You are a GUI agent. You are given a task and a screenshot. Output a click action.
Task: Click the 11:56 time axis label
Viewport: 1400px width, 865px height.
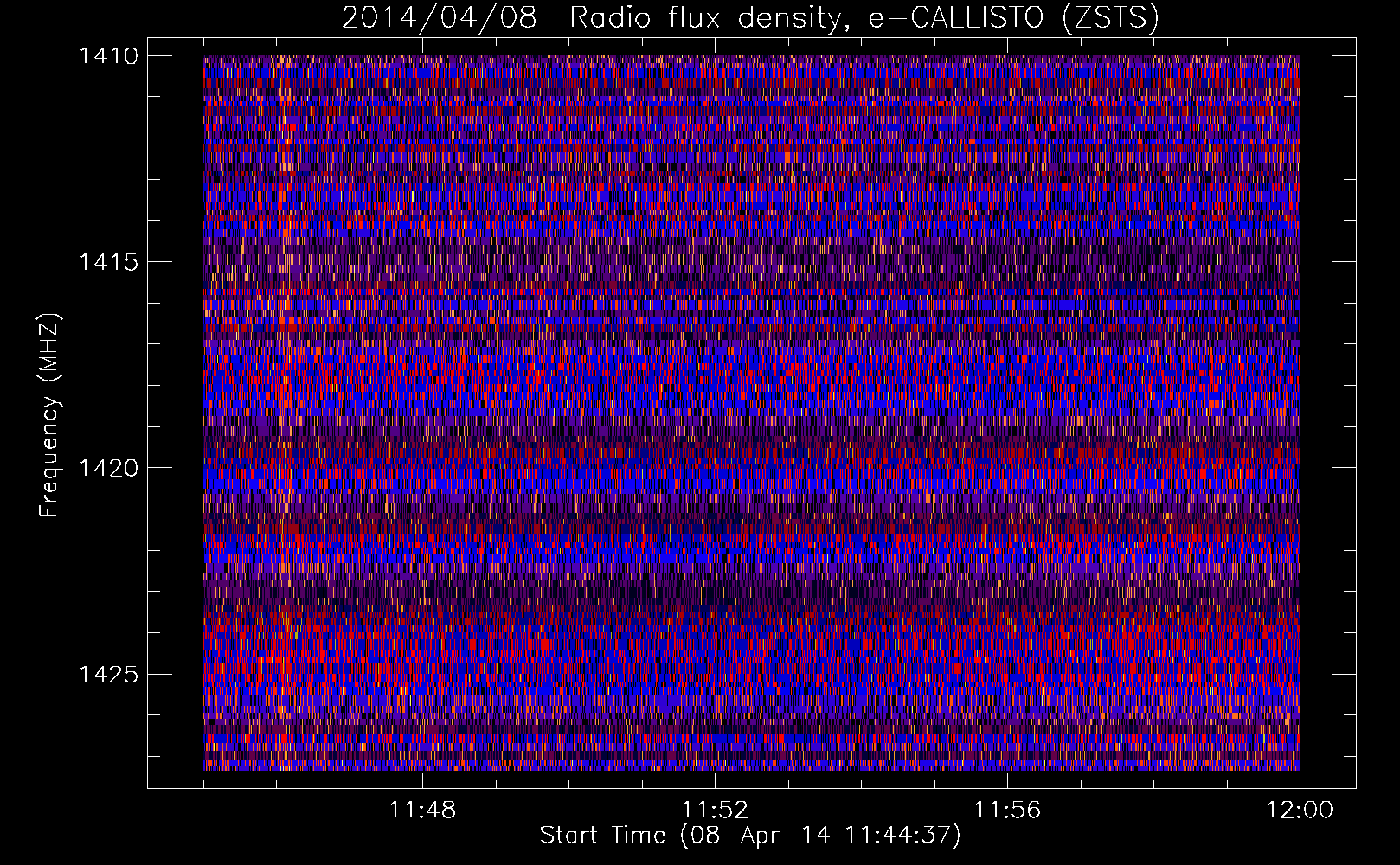click(x=1007, y=811)
